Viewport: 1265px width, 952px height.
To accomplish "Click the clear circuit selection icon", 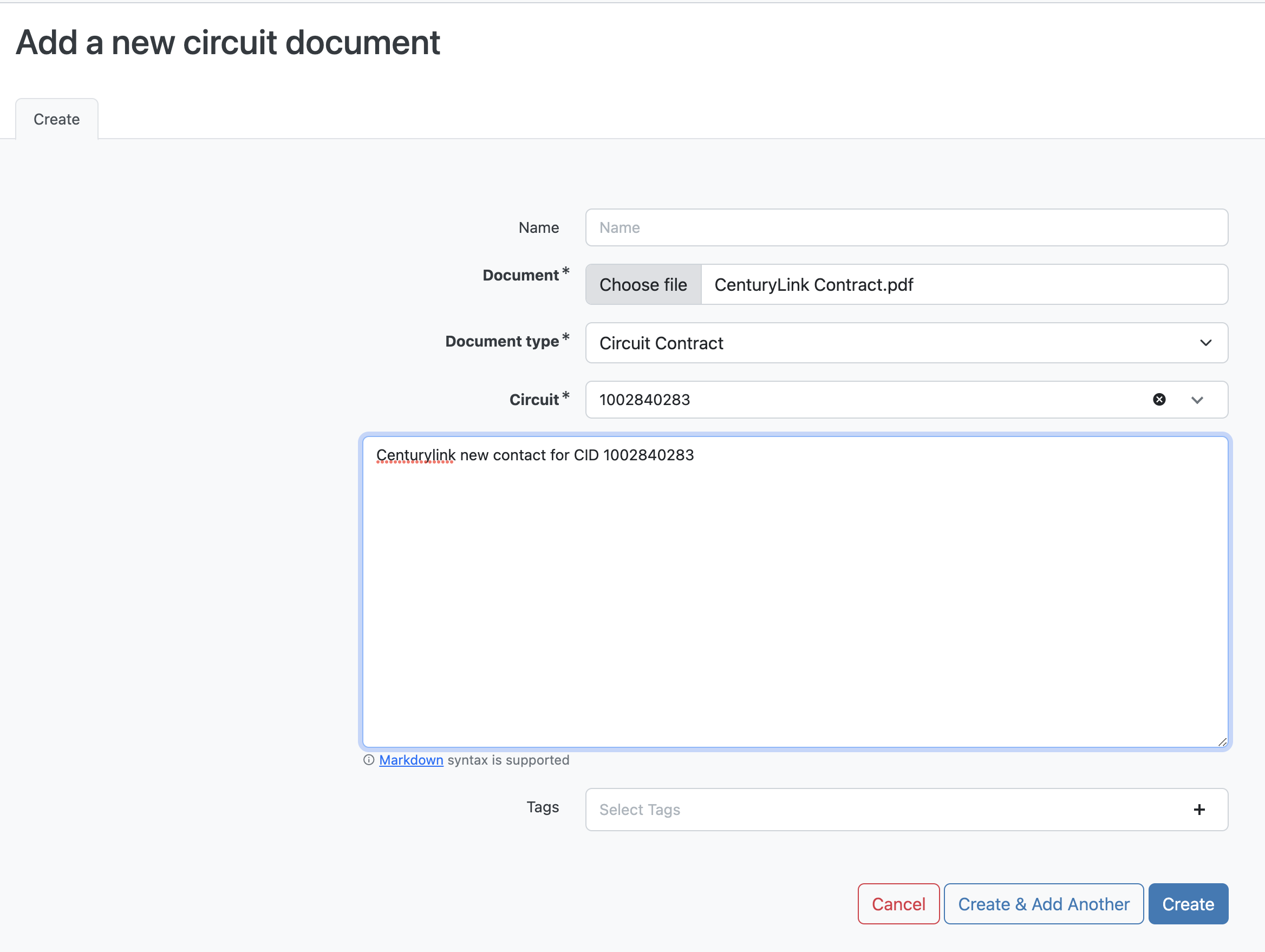I will [x=1159, y=399].
